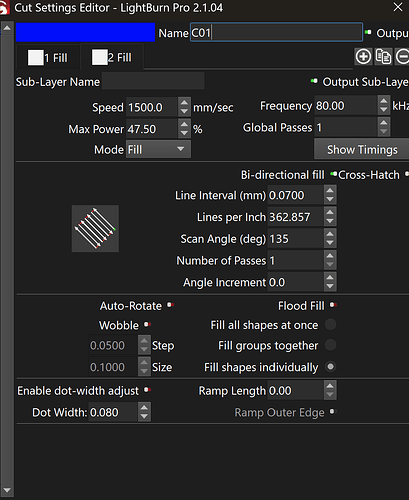This screenshot has width=409, height=500.
Task: Toggle the Output Sub-Layer switch
Action: (314, 81)
